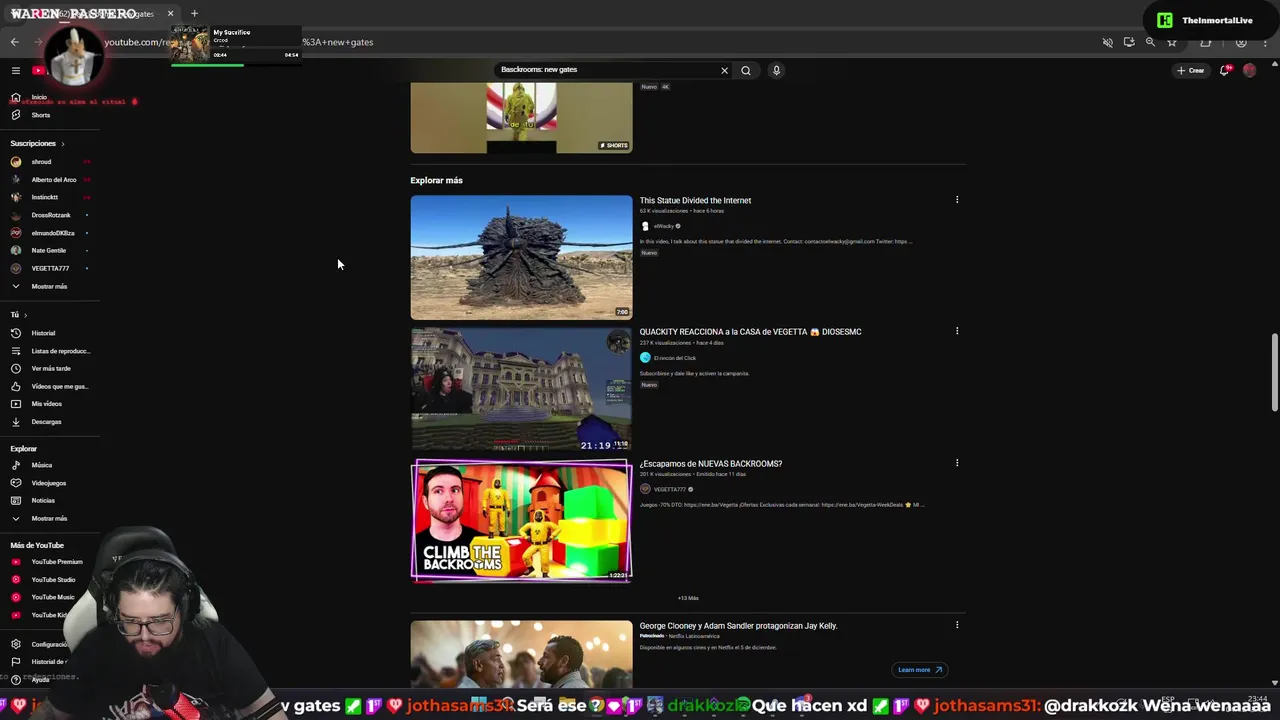Viewport: 1280px width, 720px height.
Task: Click the search magnifier button
Action: 746,70
